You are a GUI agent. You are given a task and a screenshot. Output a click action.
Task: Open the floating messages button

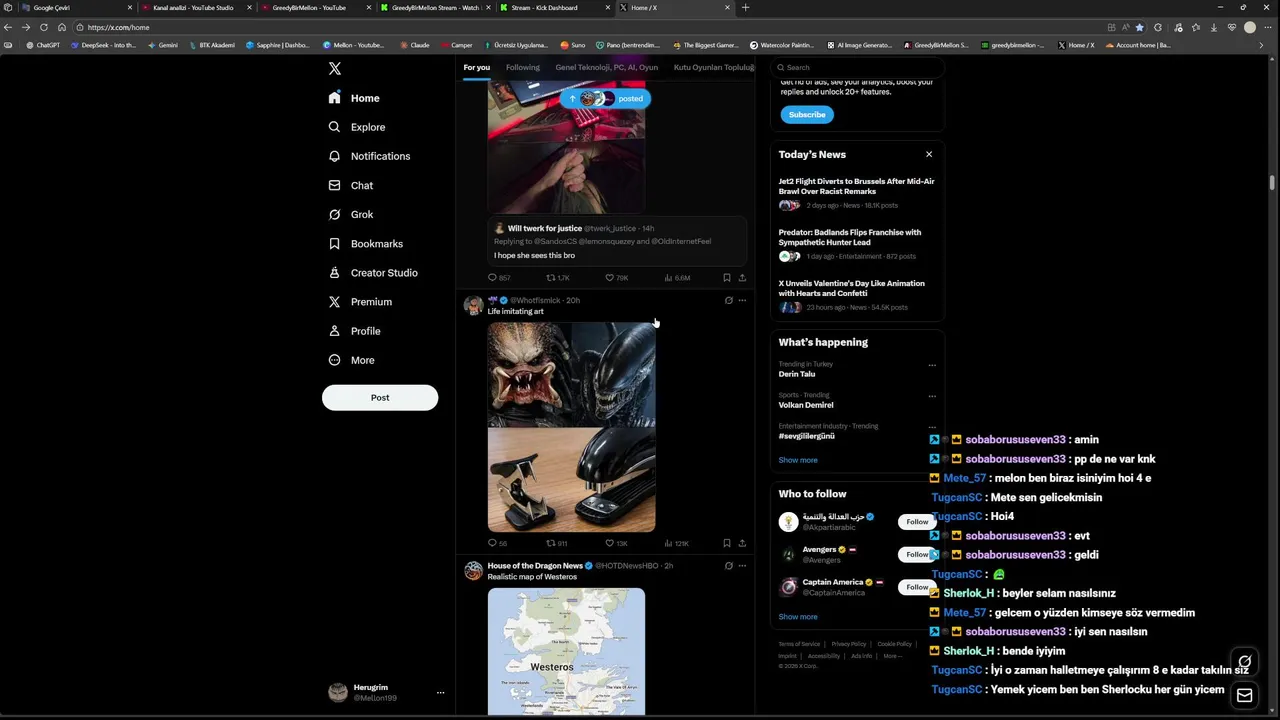coord(1244,695)
